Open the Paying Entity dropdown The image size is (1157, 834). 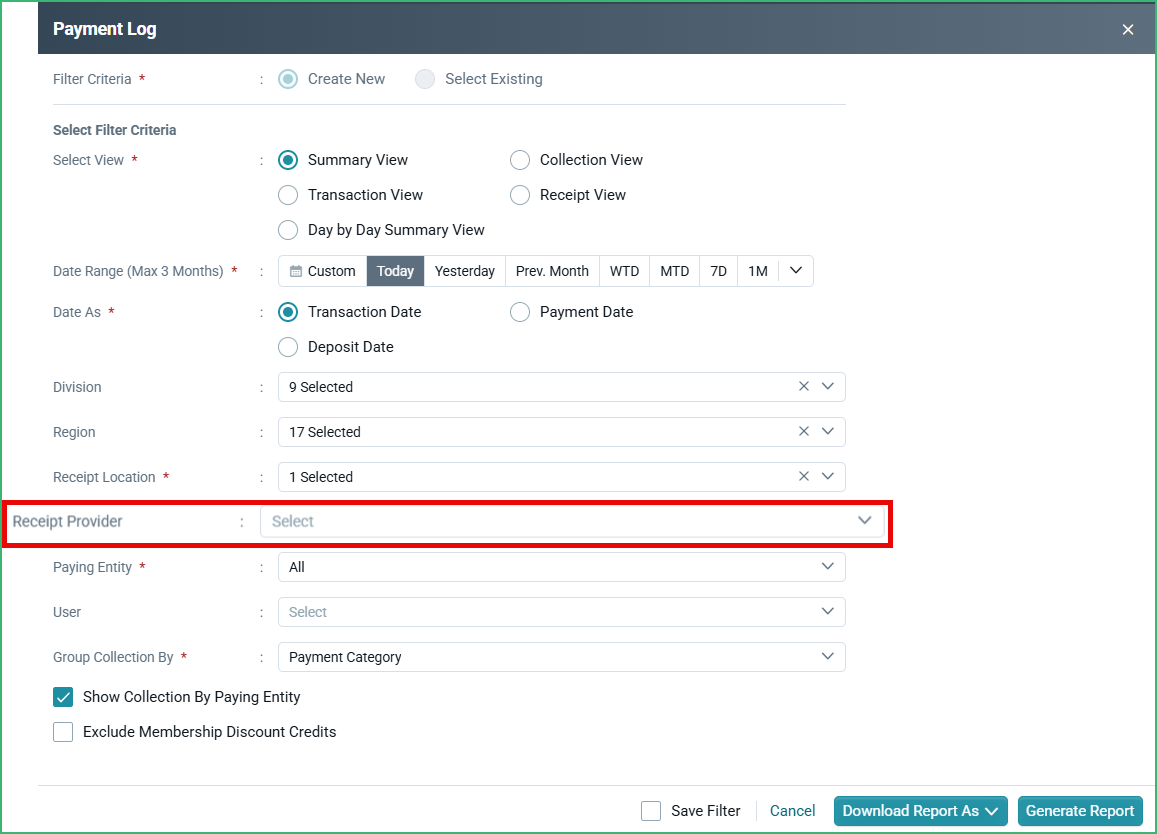562,567
